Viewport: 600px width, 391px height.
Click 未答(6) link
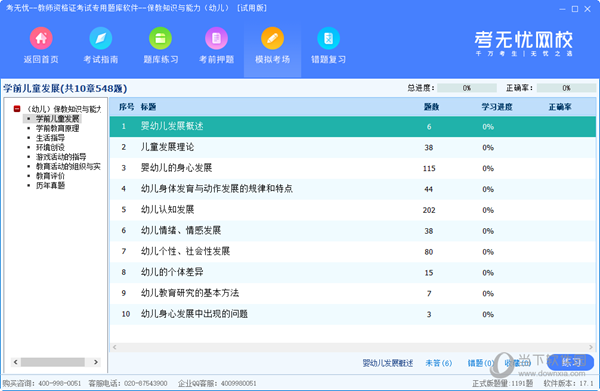439,363
